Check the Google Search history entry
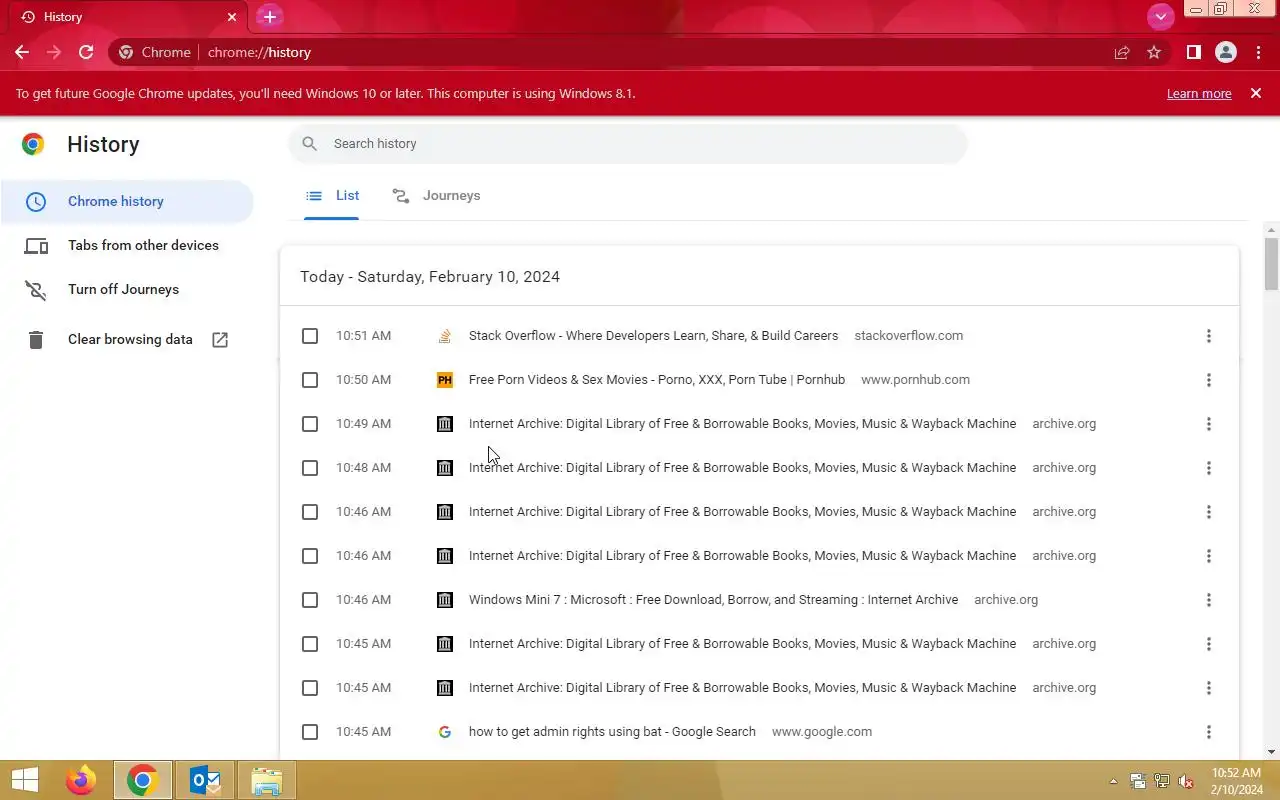Image resolution: width=1280 pixels, height=800 pixels. pyautogui.click(x=310, y=732)
